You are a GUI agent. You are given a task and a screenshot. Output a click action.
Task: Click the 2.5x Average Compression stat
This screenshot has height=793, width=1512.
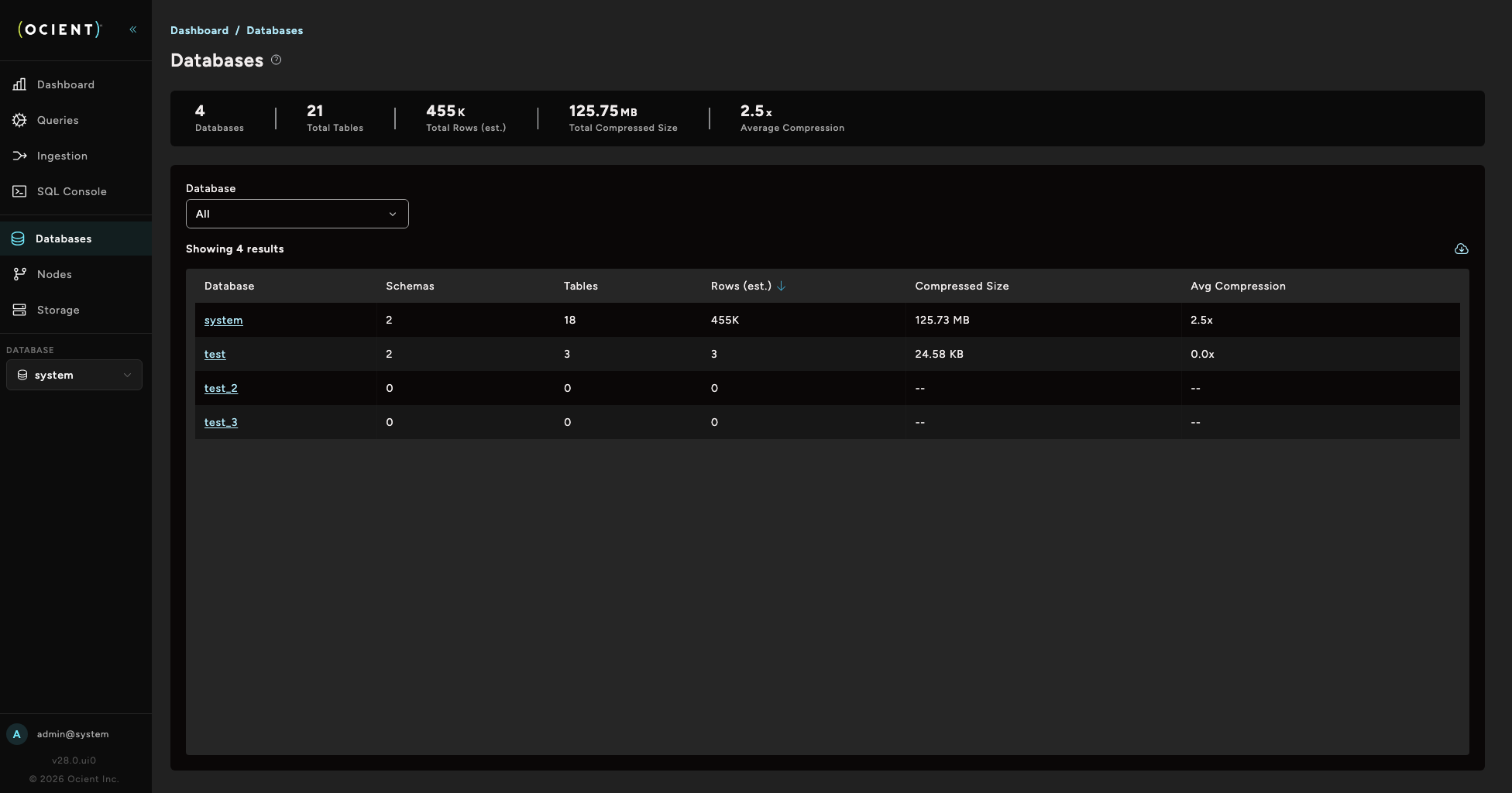(x=792, y=118)
